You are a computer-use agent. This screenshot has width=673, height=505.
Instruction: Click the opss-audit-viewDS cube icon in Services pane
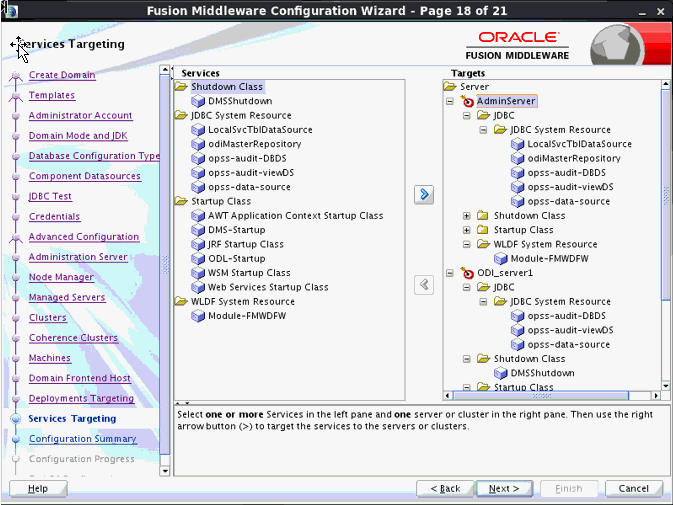coord(198,173)
